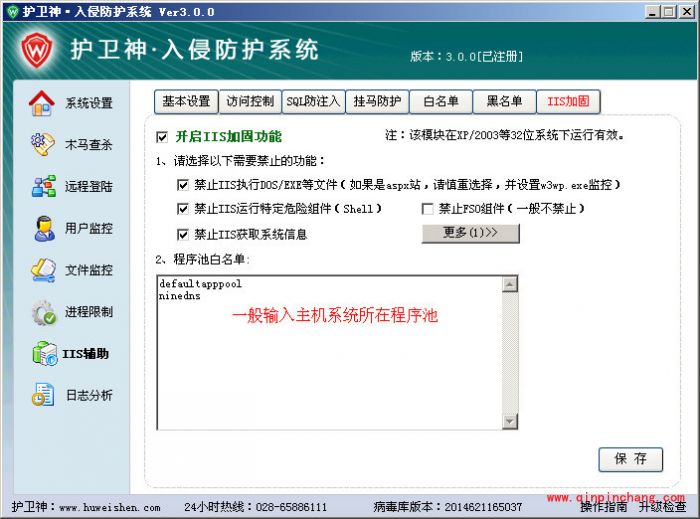Switch to the 黑名单 tab
Image resolution: width=700 pixels, height=519 pixels.
pyautogui.click(x=504, y=101)
